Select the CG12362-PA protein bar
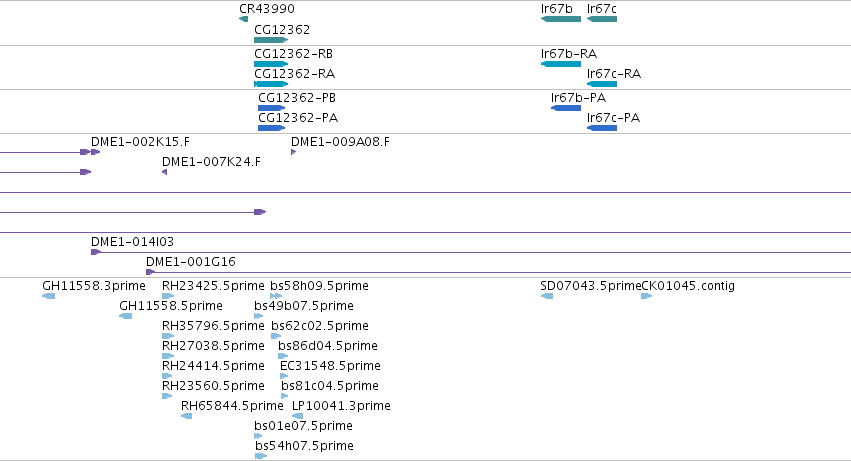Viewport: 851px width, 461px height. [271, 128]
